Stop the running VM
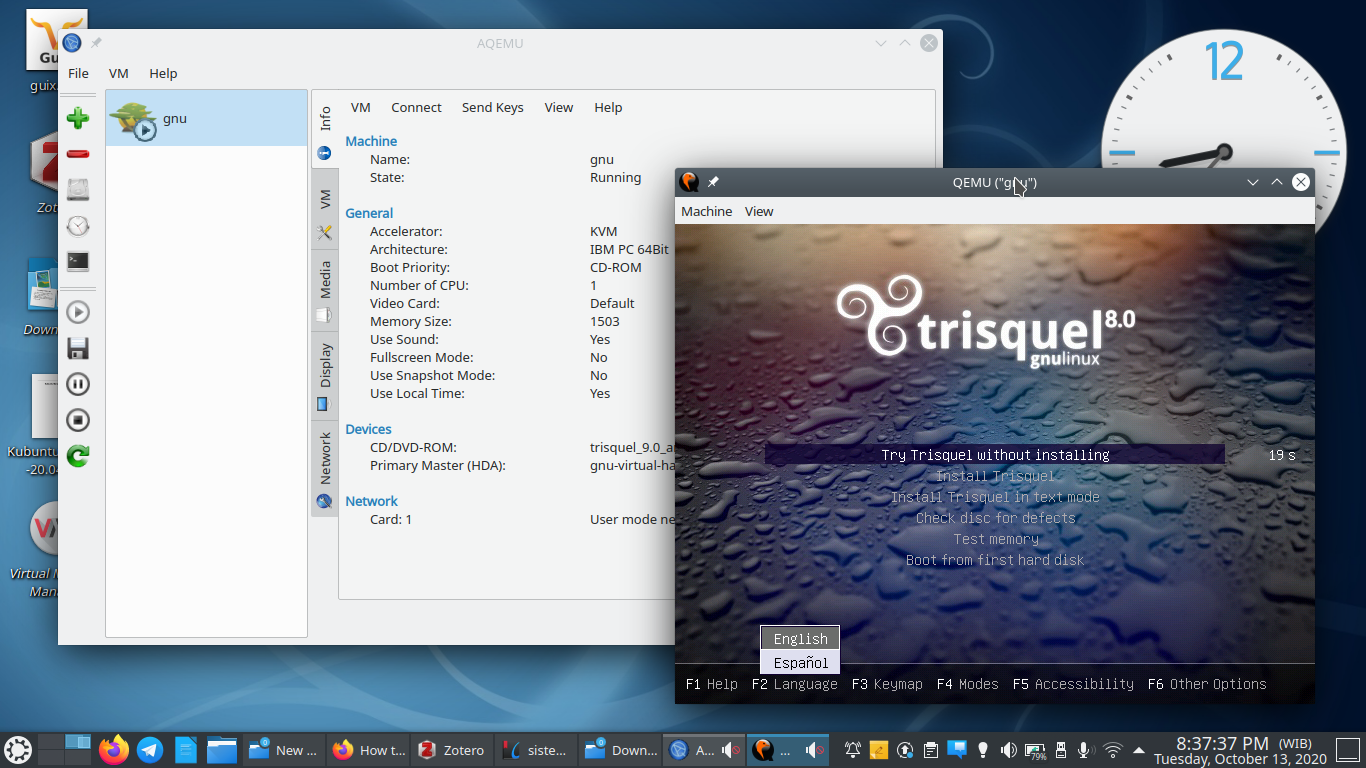 click(x=78, y=420)
